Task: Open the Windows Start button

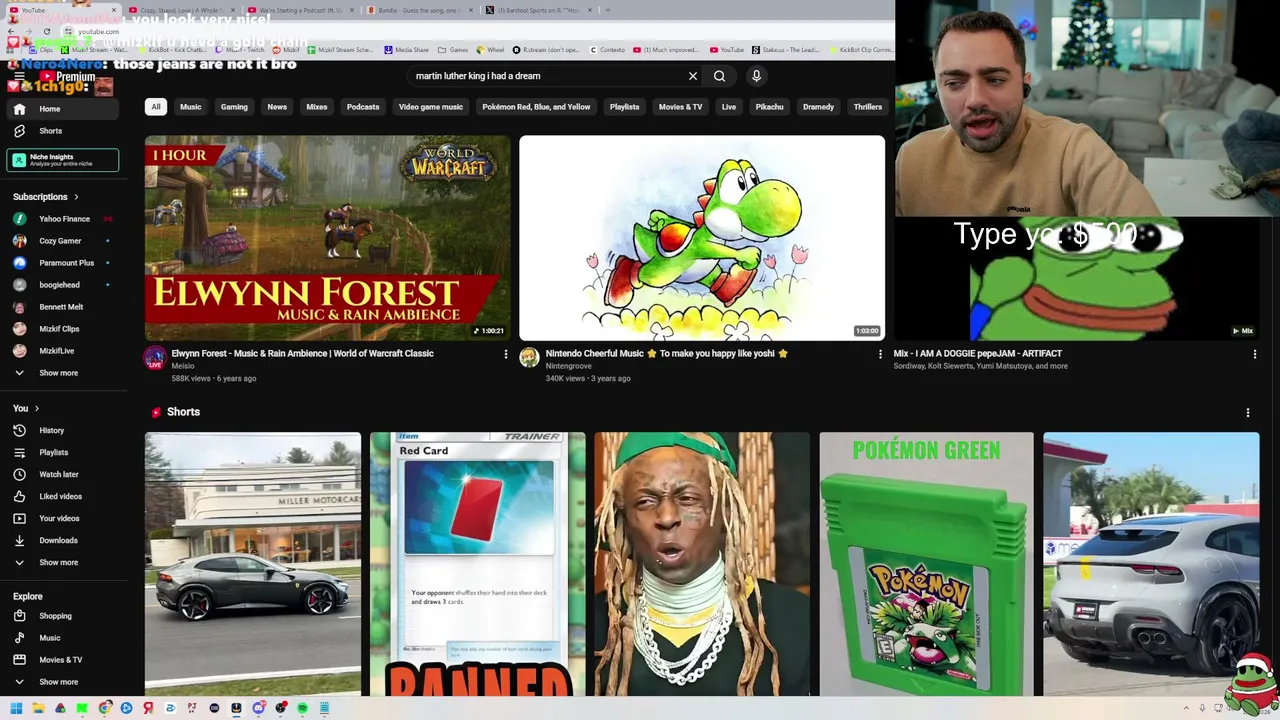Action: [x=16, y=708]
